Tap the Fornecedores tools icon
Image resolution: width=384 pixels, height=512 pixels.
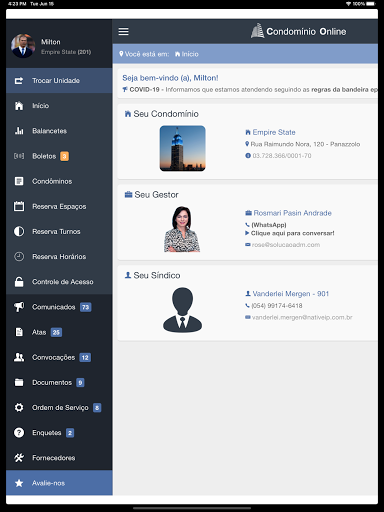click(19, 458)
